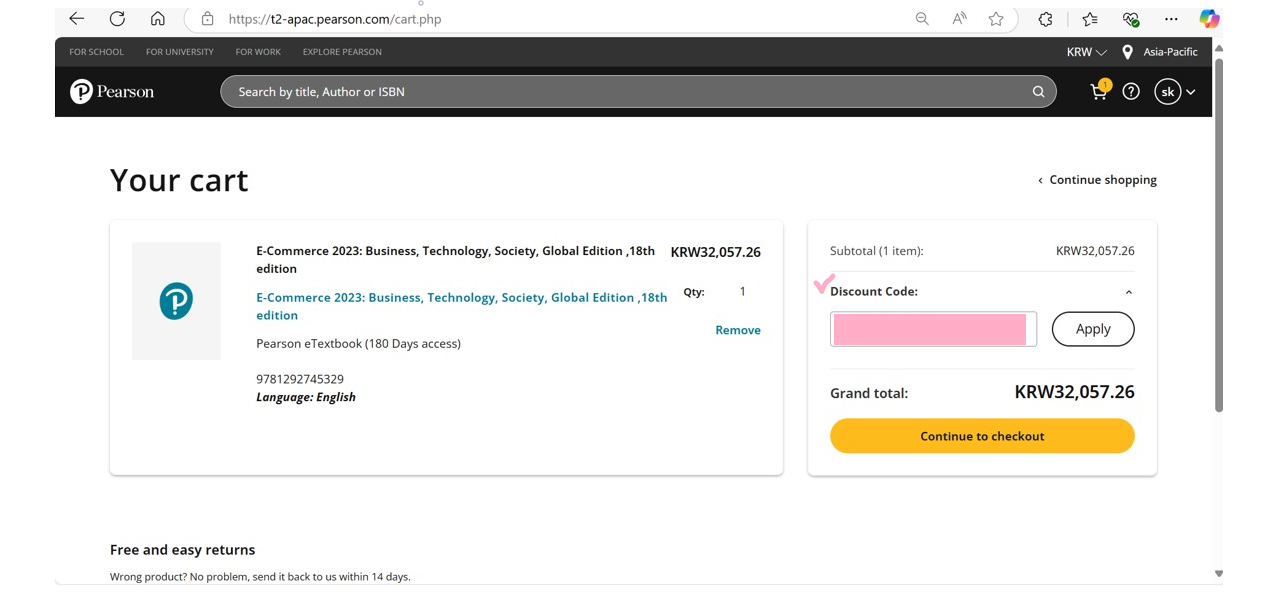This screenshot has height=593, width=1278.
Task: Focus the discount code input field
Action: [933, 329]
